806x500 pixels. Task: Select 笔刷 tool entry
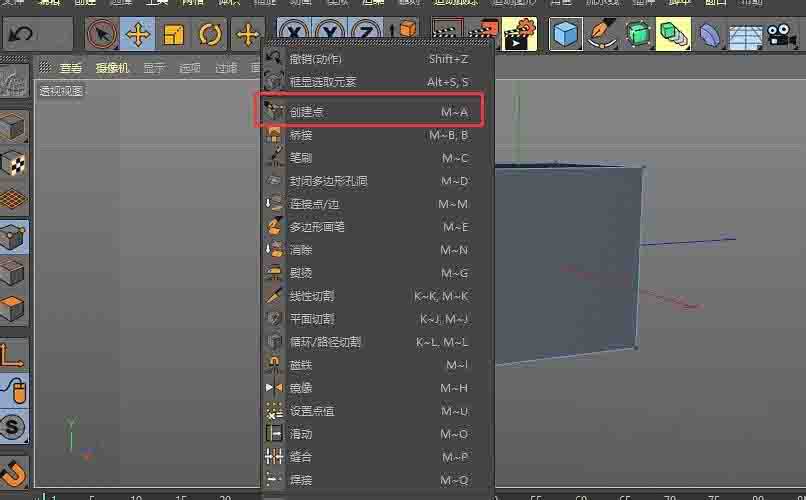[x=378, y=158]
